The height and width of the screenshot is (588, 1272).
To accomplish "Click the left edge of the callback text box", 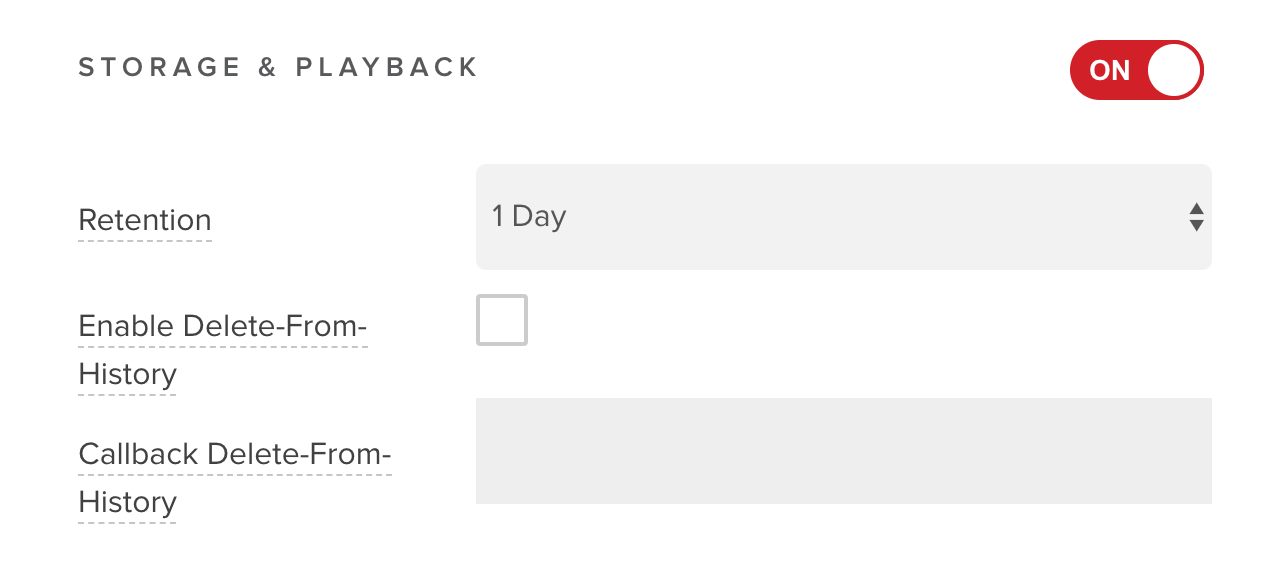I will 486,450.
